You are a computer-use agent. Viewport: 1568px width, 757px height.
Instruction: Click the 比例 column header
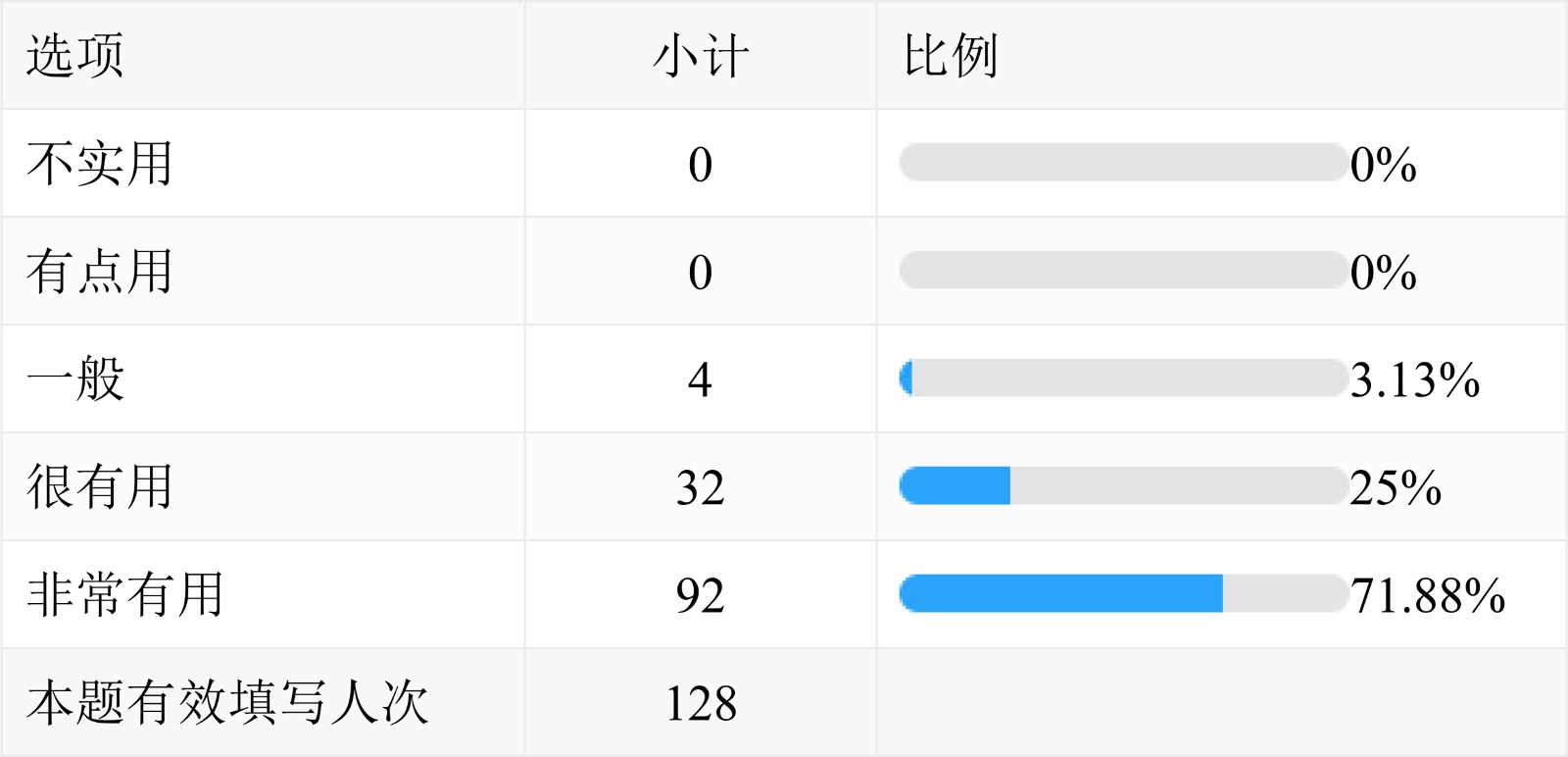(951, 56)
